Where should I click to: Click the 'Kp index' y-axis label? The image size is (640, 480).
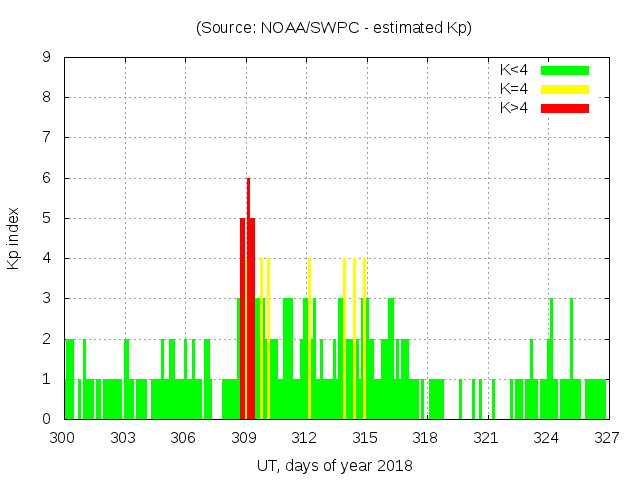coord(14,238)
